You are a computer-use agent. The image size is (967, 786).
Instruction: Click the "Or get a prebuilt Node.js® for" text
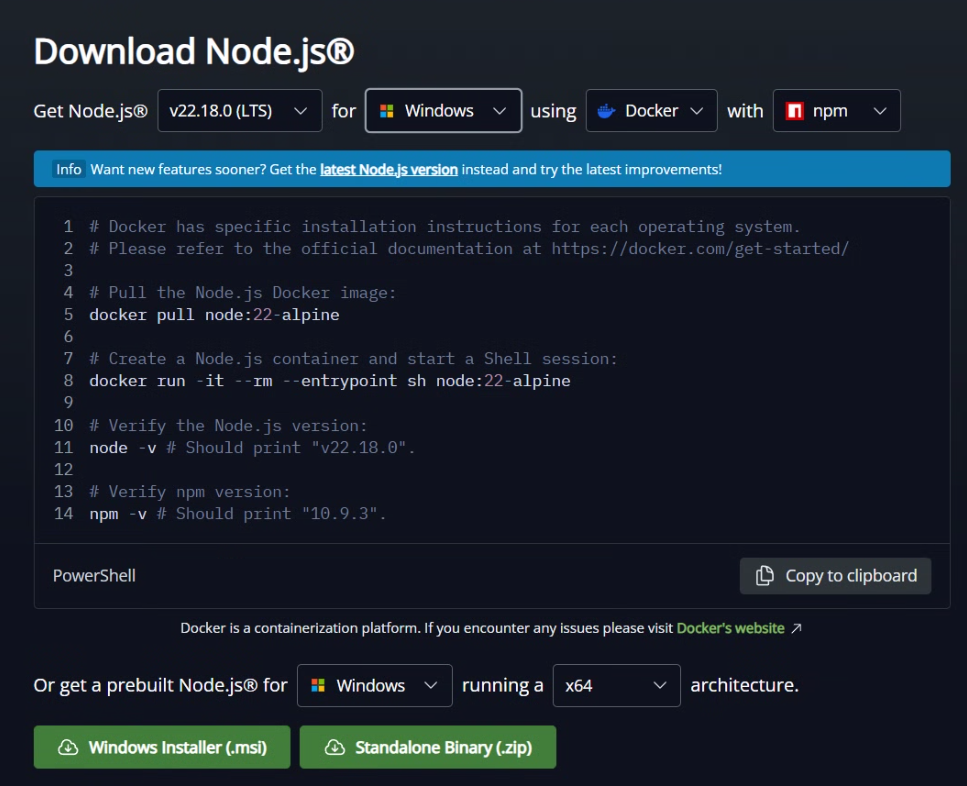(x=160, y=686)
